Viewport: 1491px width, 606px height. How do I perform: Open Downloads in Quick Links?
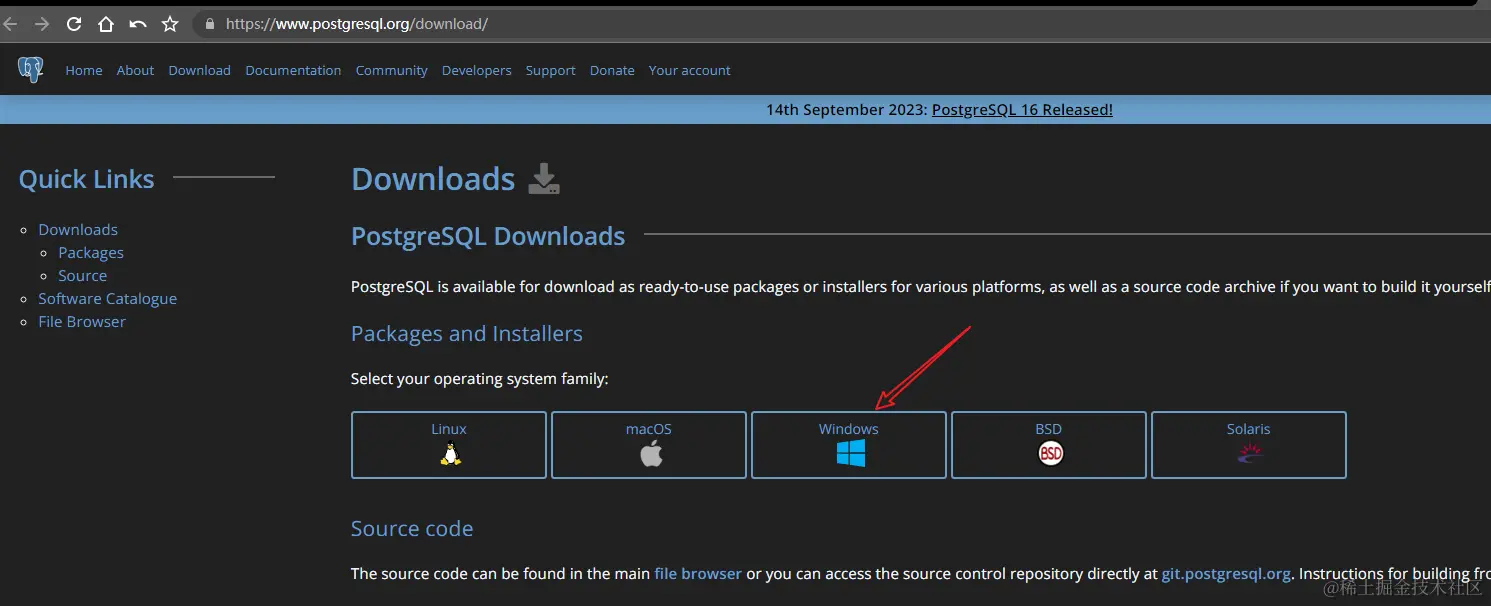click(78, 230)
